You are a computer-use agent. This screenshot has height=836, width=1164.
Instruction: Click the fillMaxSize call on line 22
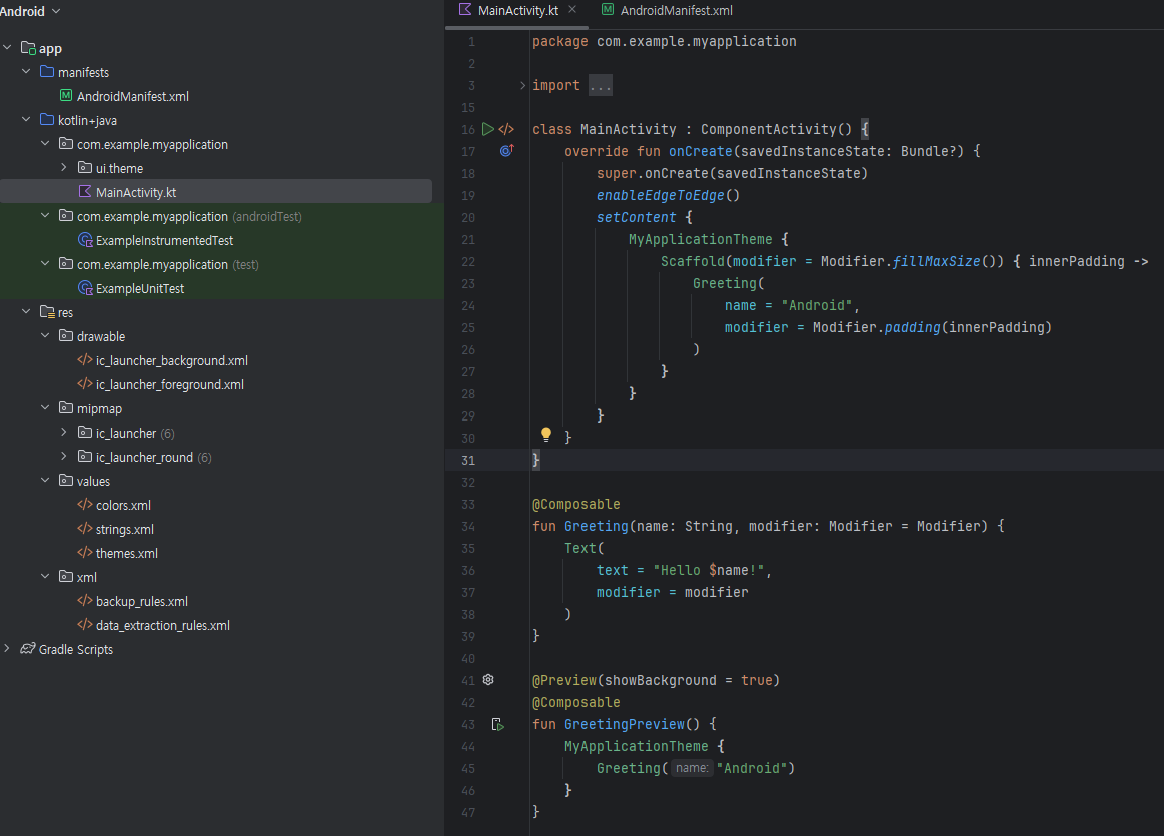point(936,261)
